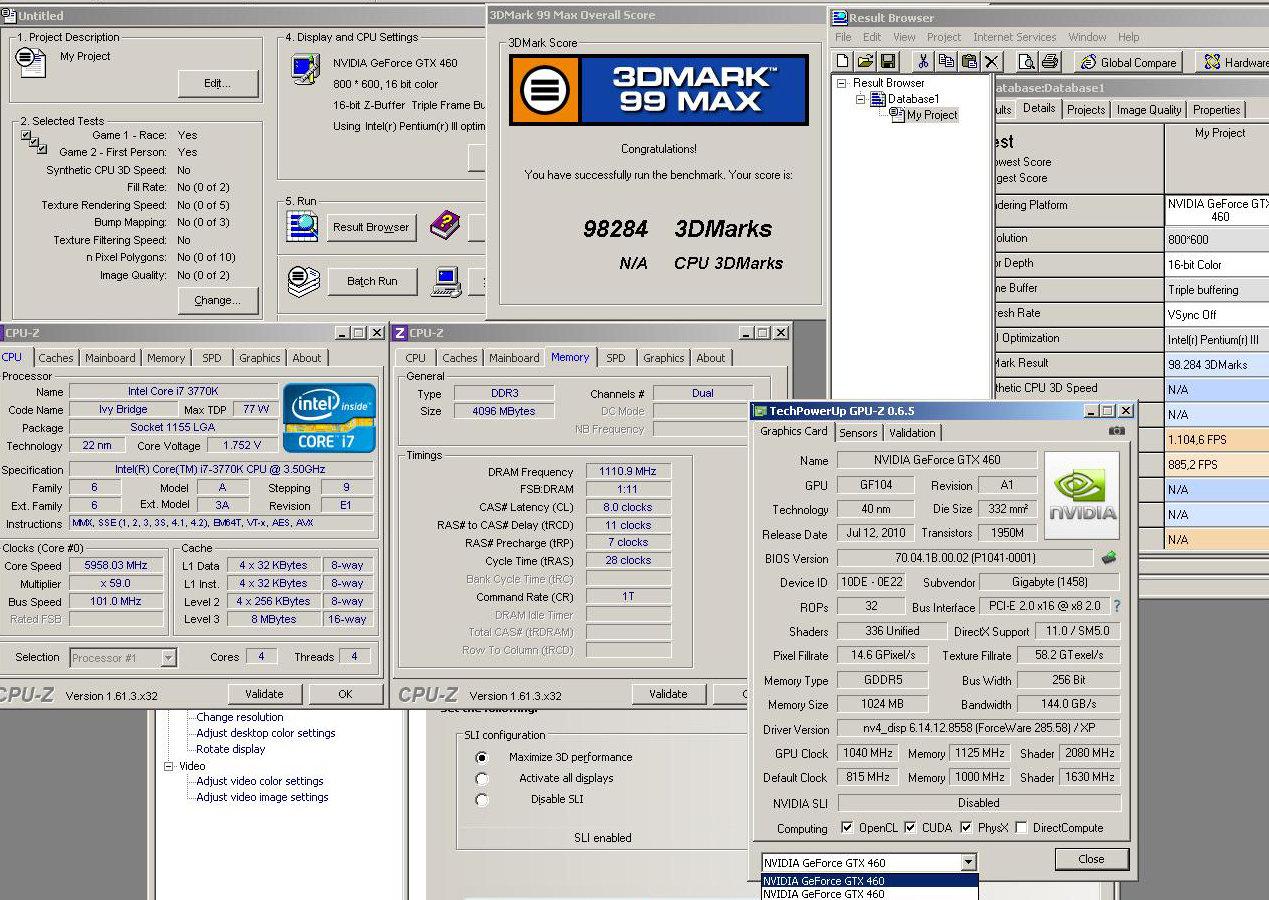
Task: Click the Save floppy icon in Result Browser
Action: click(888, 62)
